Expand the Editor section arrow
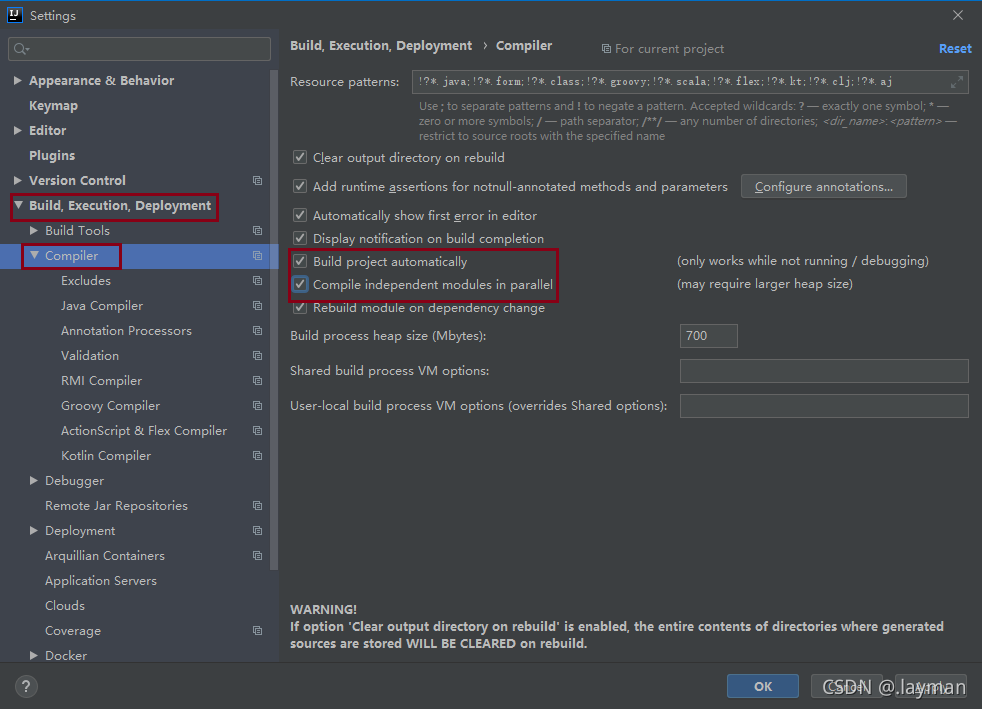Screen dimensions: 982x709 (18, 130)
